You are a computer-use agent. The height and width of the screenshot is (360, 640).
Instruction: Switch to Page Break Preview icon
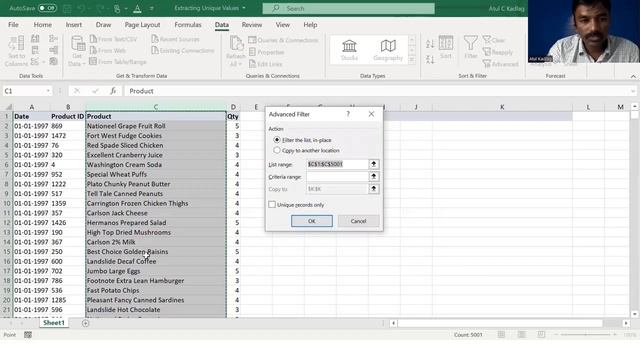click(541, 335)
